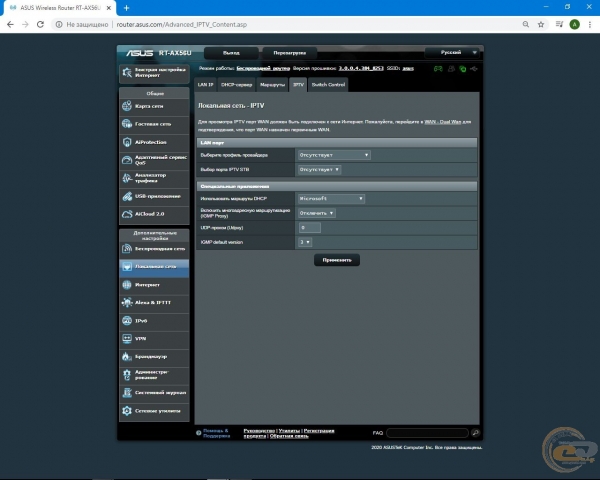The width and height of the screenshot is (600, 480).
Task: Open Chrome three-dot menu
Action: [x=590, y=24]
